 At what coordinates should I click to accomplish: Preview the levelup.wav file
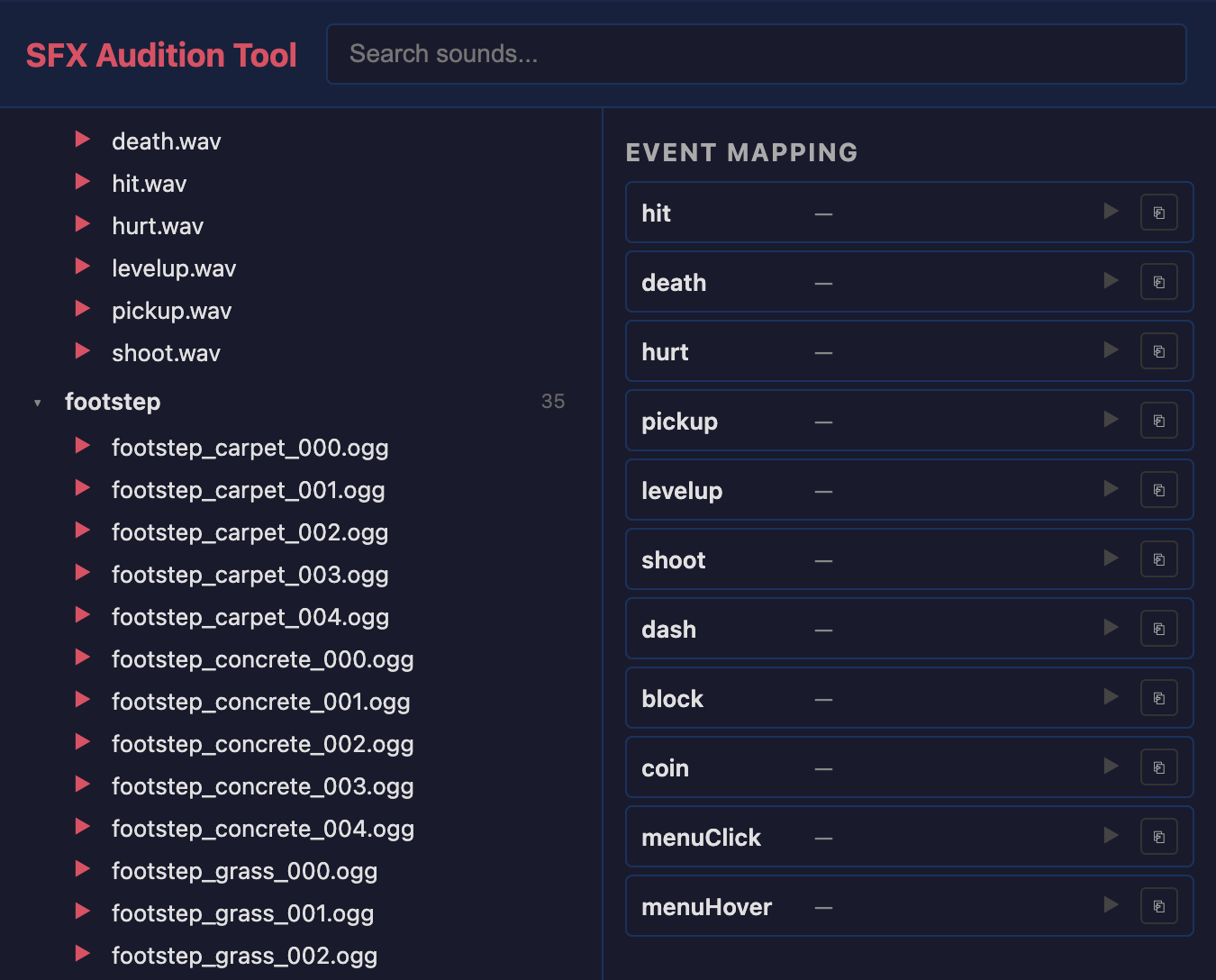(x=83, y=267)
